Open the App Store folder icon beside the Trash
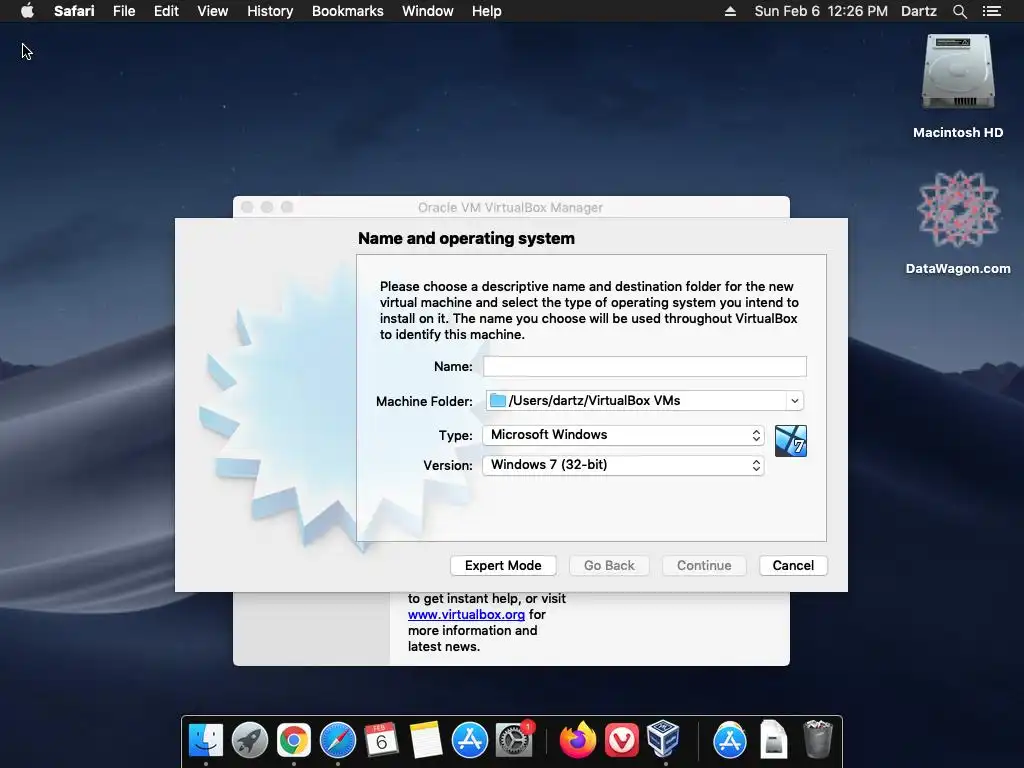Viewport: 1024px width, 768px height. [729, 740]
